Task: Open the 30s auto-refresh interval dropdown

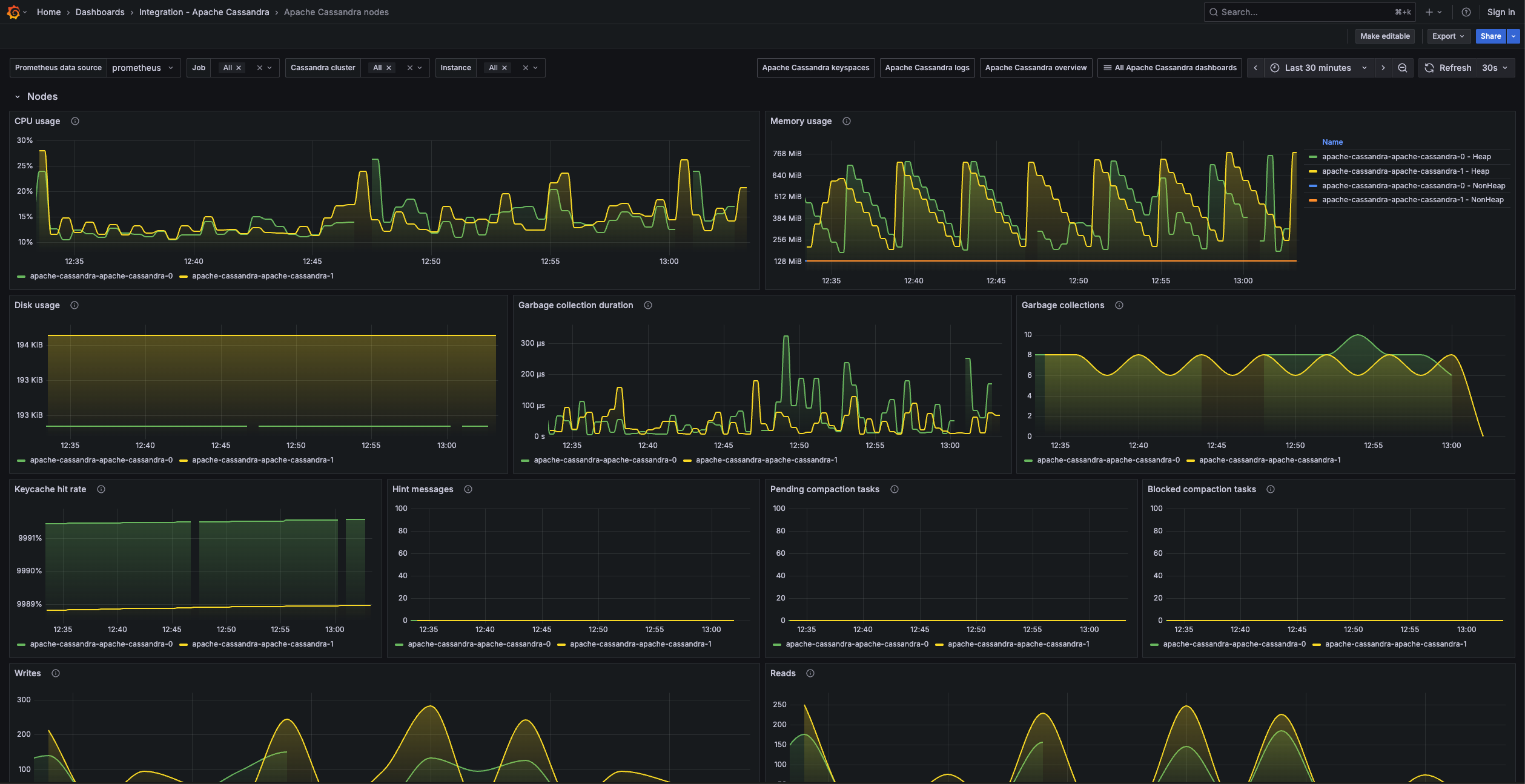Action: 1494,67
